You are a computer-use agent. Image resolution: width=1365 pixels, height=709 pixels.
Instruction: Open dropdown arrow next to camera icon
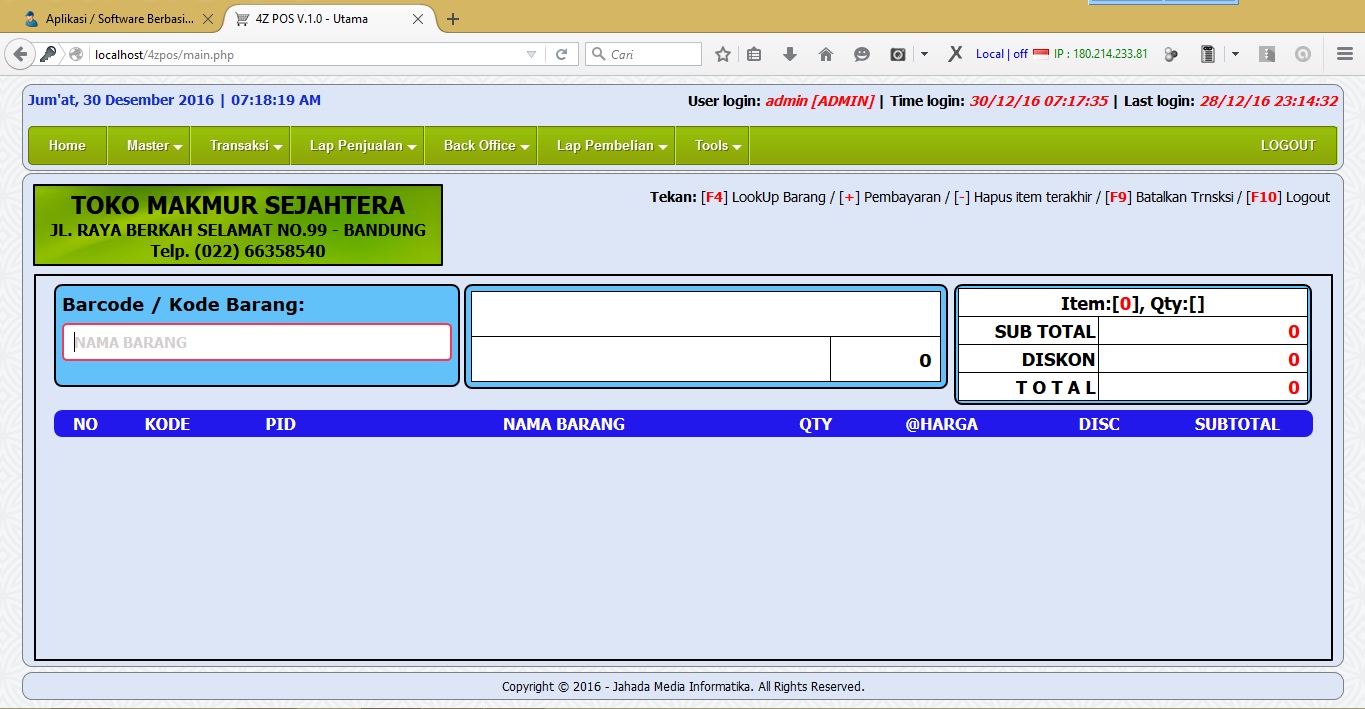924,54
